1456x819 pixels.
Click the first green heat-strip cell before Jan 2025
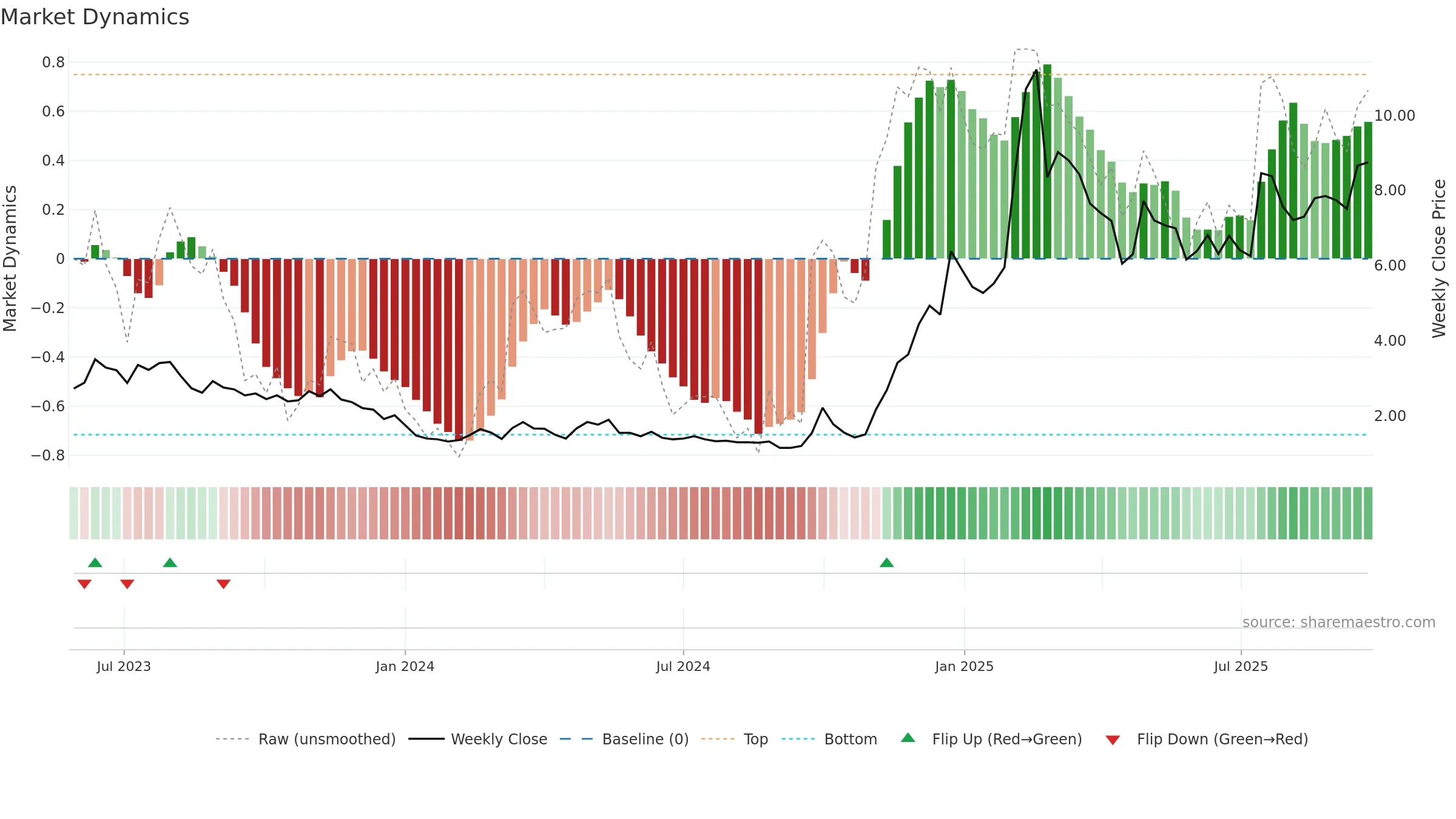click(887, 513)
